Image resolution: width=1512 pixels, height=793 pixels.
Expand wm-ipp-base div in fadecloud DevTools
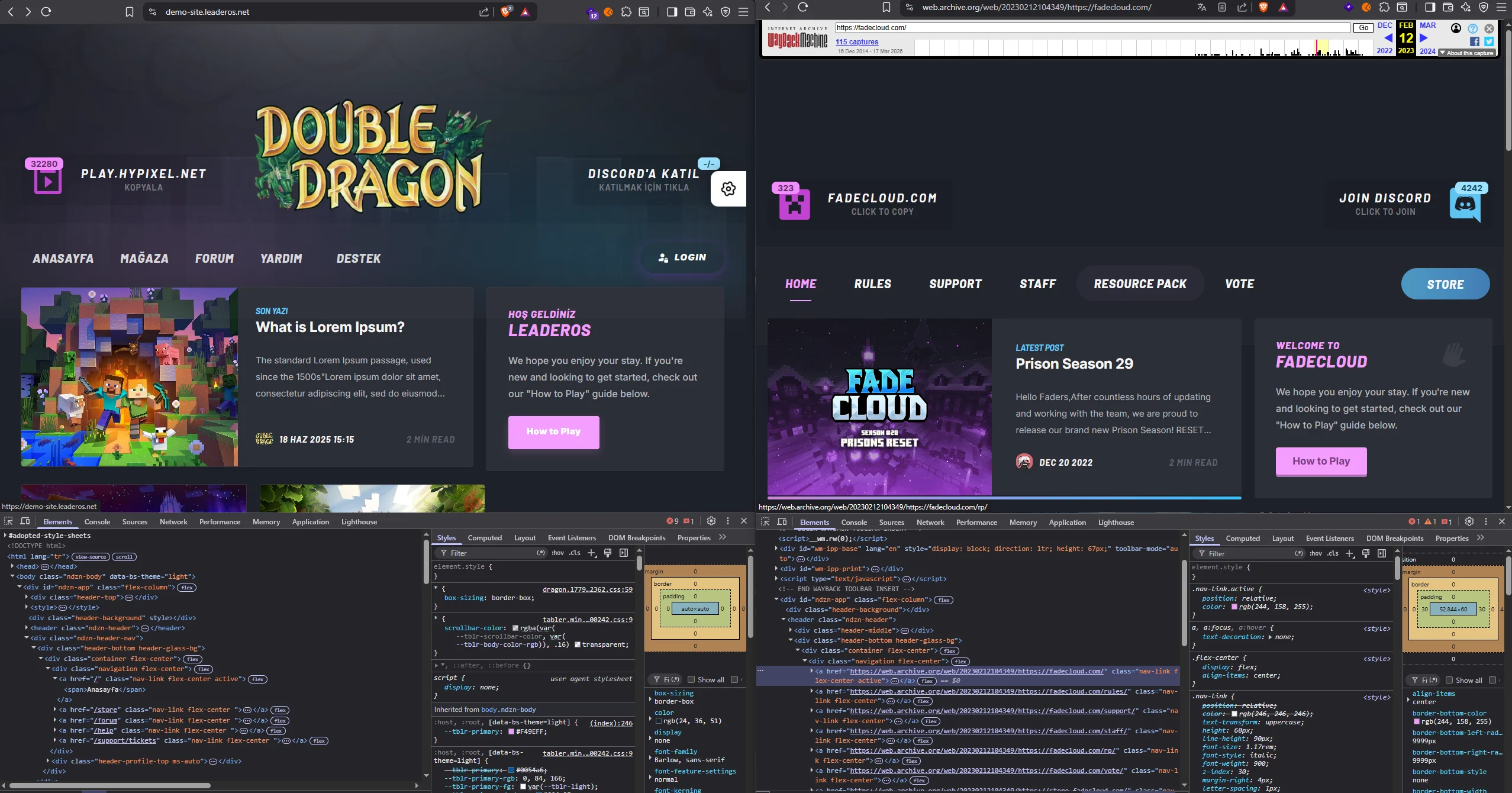[x=776, y=549]
